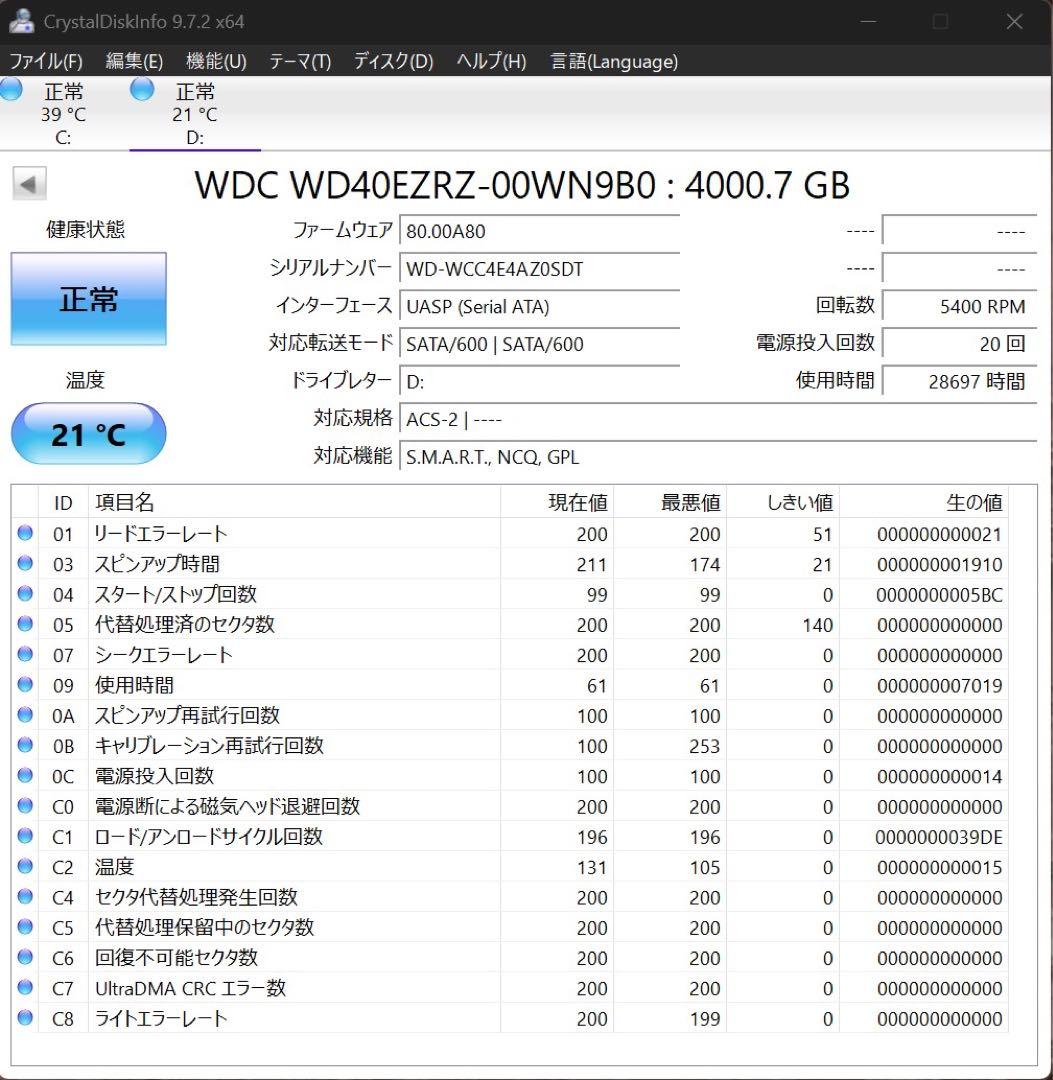1053x1080 pixels.
Task: Click the back arrow navigation button
Action: coord(29,184)
